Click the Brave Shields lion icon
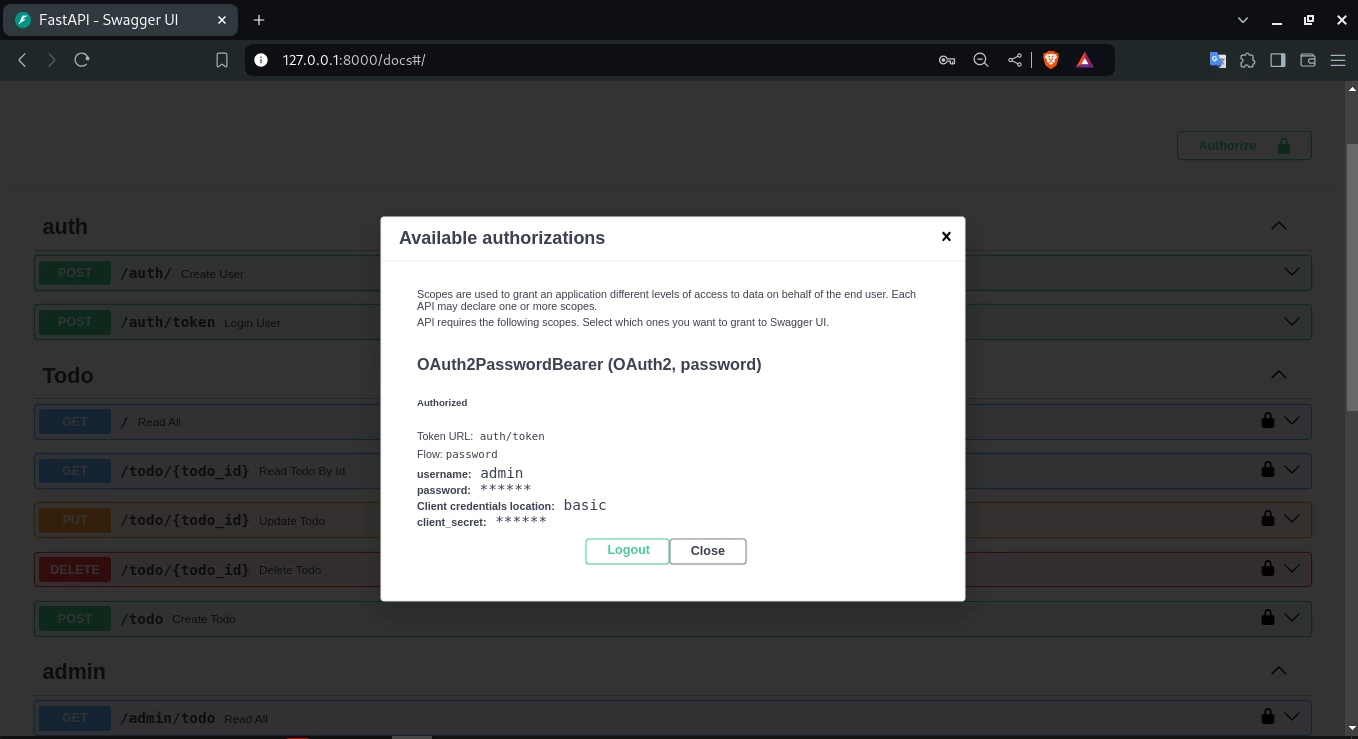Image resolution: width=1358 pixels, height=739 pixels. click(1051, 60)
